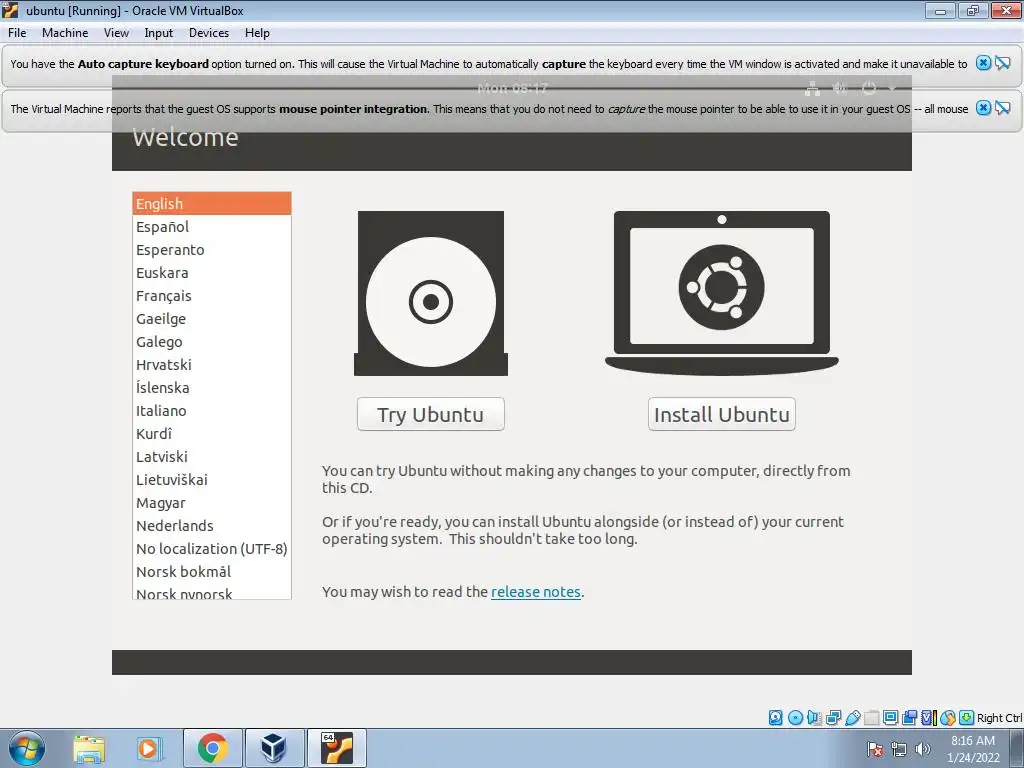
Task: Open the Ubuntu top bar power icon
Action: coord(869,88)
